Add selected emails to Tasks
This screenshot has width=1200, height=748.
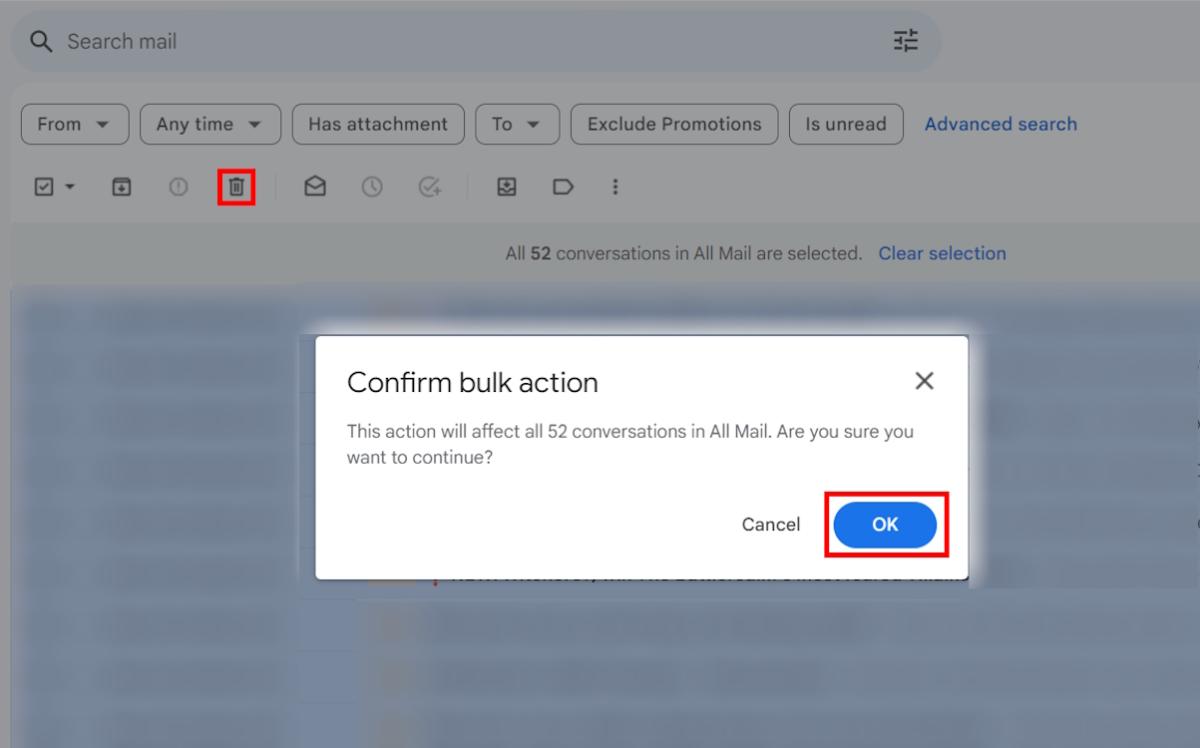428,187
